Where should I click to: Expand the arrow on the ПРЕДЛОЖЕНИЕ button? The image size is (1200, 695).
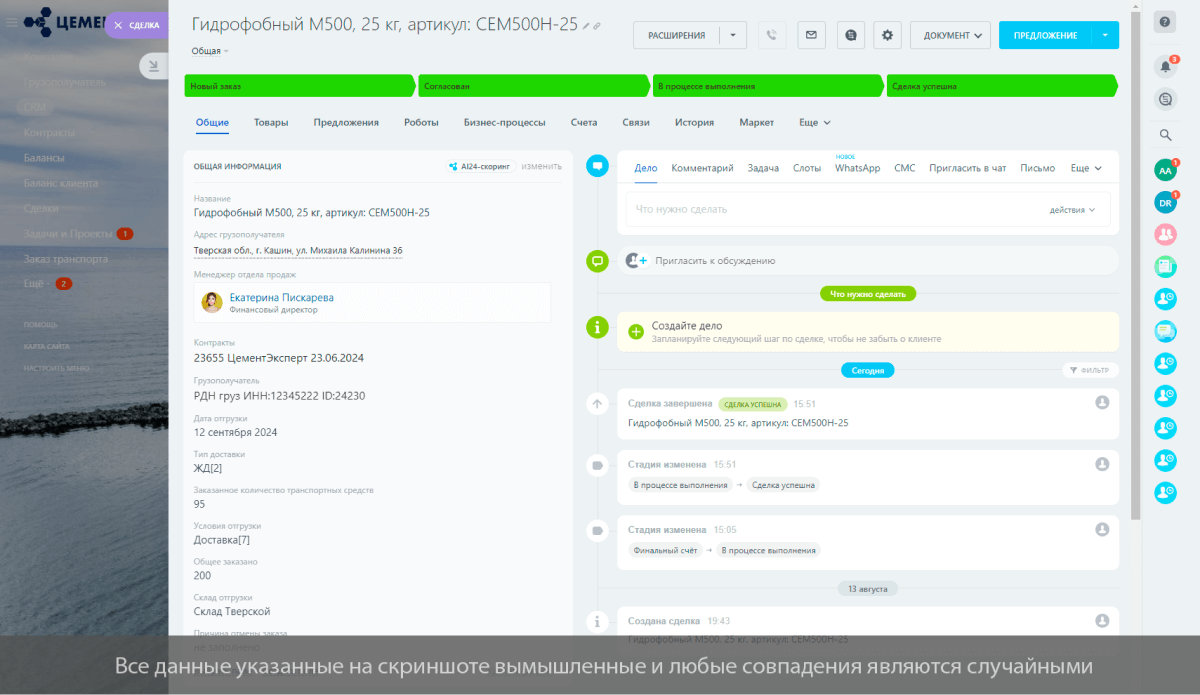click(1105, 35)
